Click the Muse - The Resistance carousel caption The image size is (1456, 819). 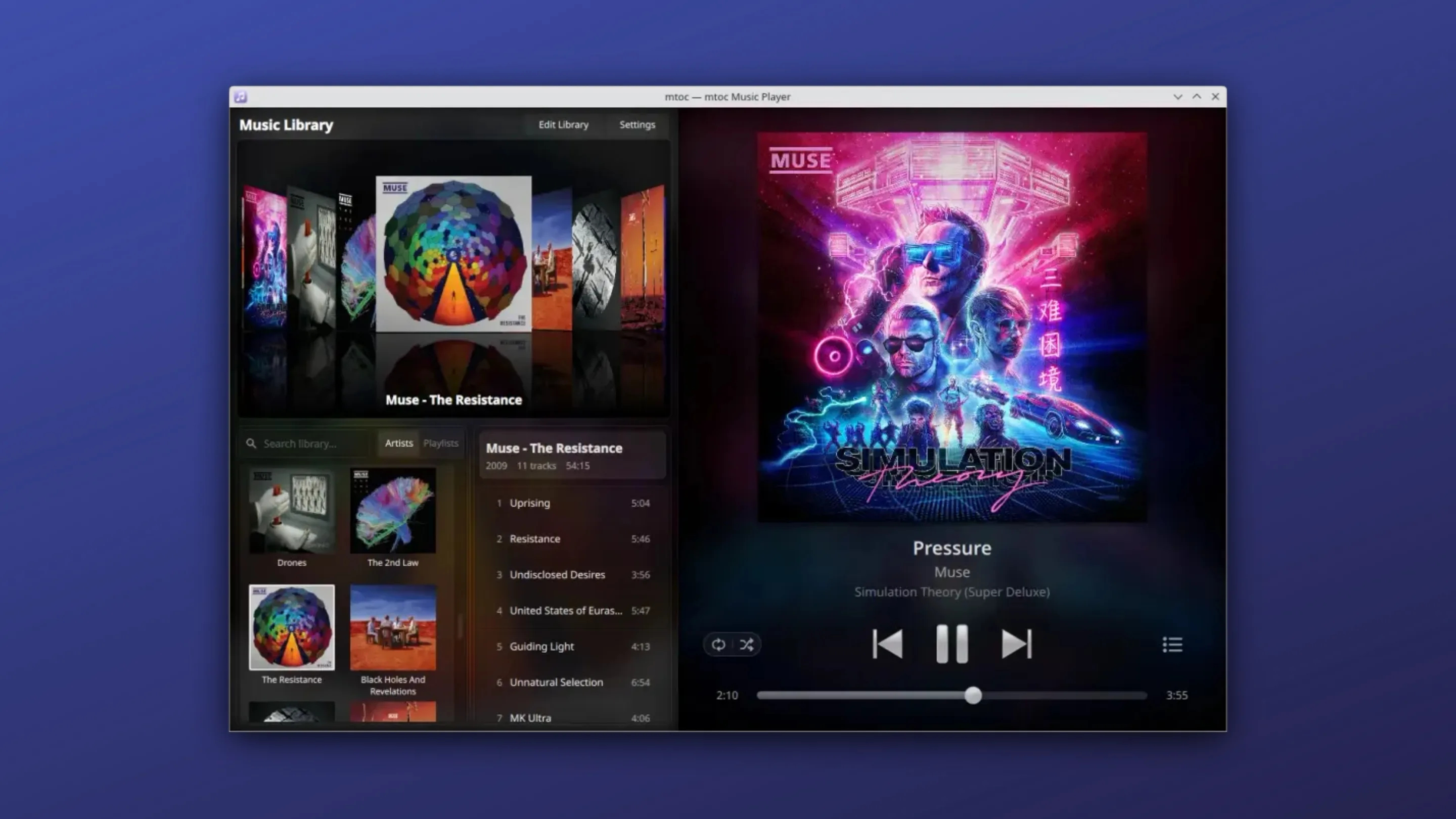coord(453,399)
